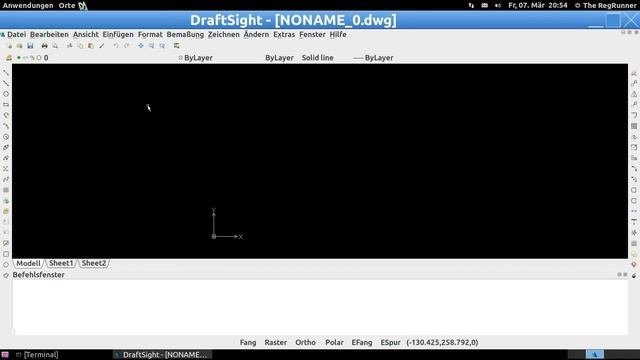The image size is (640, 360).
Task: Switch to the Modell tab
Action: [28, 263]
